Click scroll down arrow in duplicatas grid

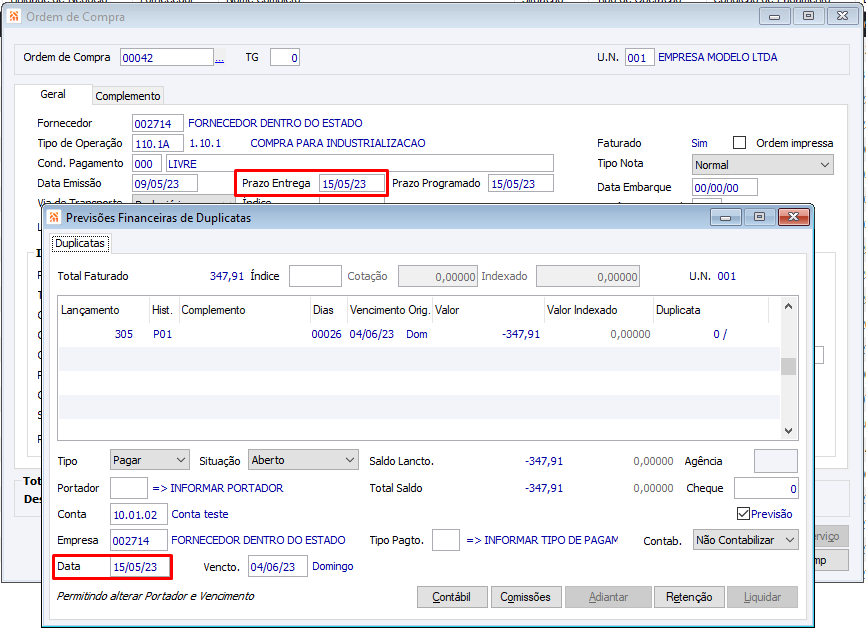coord(788,430)
